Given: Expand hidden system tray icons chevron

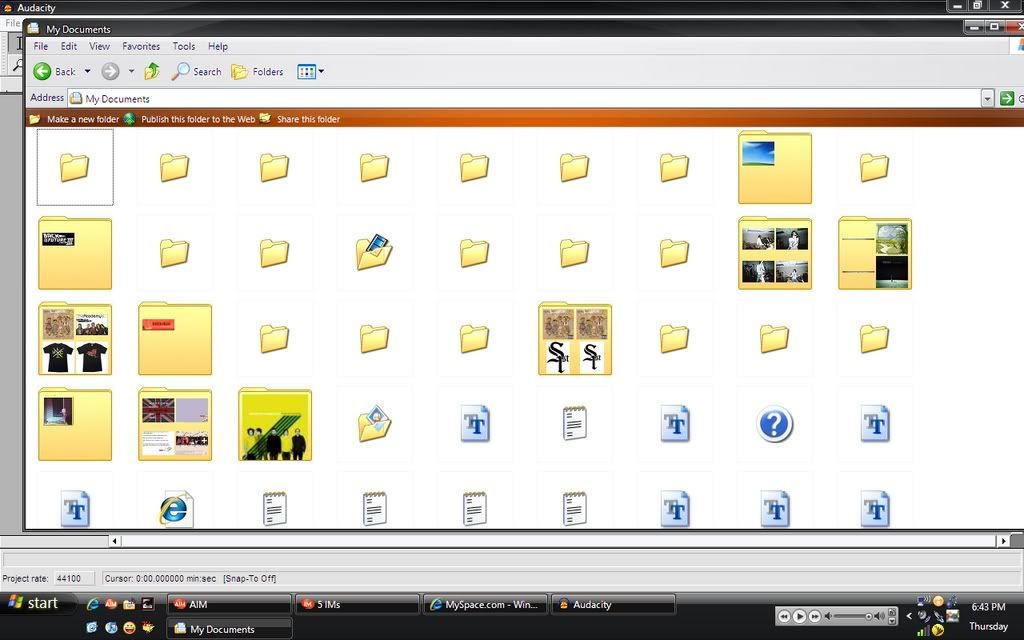Looking at the screenshot, I should coord(908,615).
